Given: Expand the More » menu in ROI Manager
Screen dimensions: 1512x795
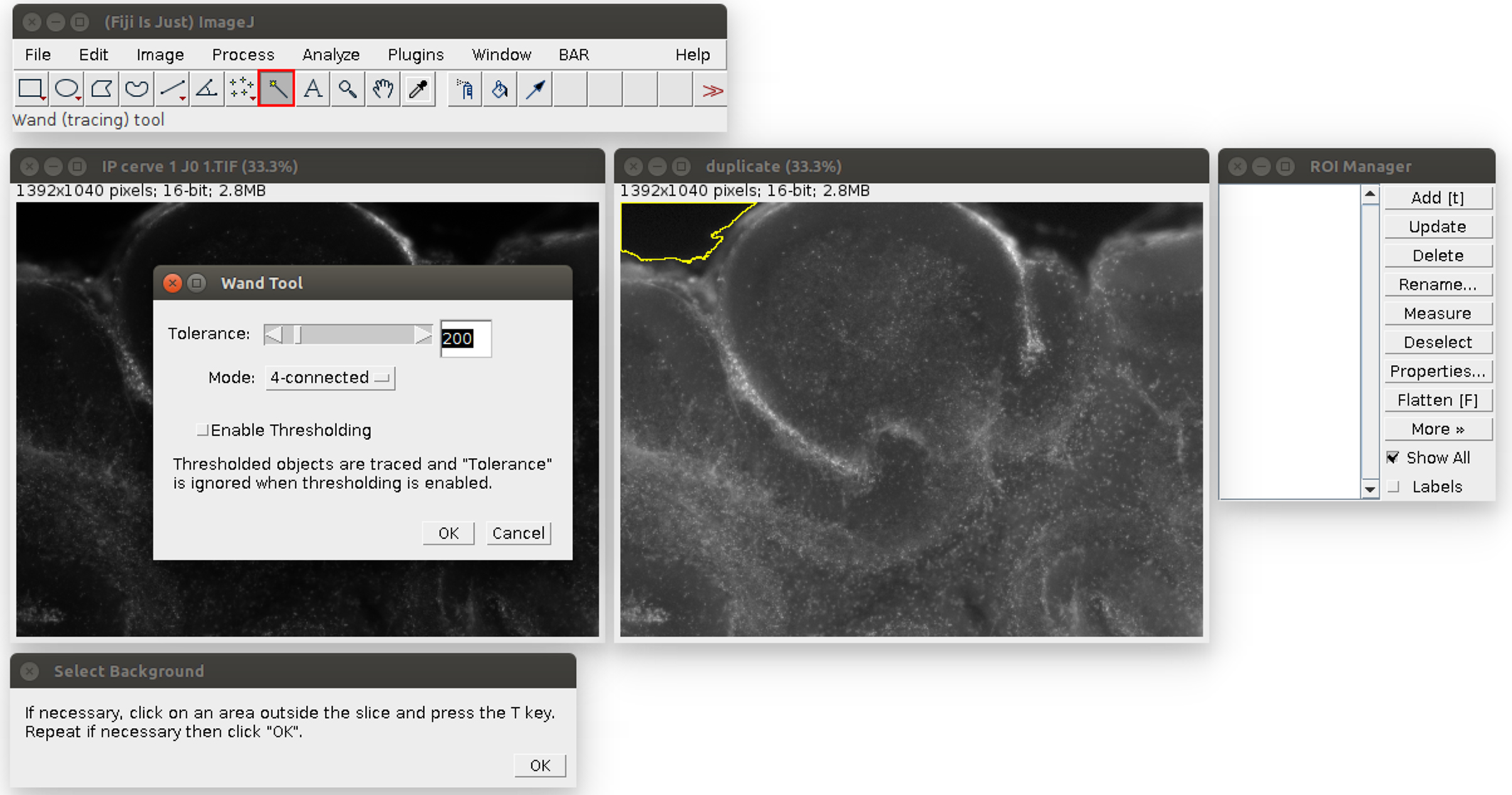Looking at the screenshot, I should (1438, 429).
